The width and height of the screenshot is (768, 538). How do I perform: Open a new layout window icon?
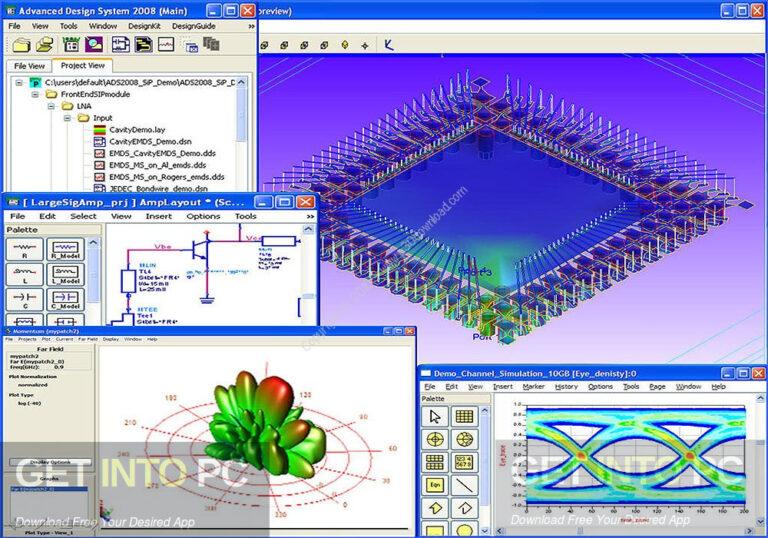point(143,45)
